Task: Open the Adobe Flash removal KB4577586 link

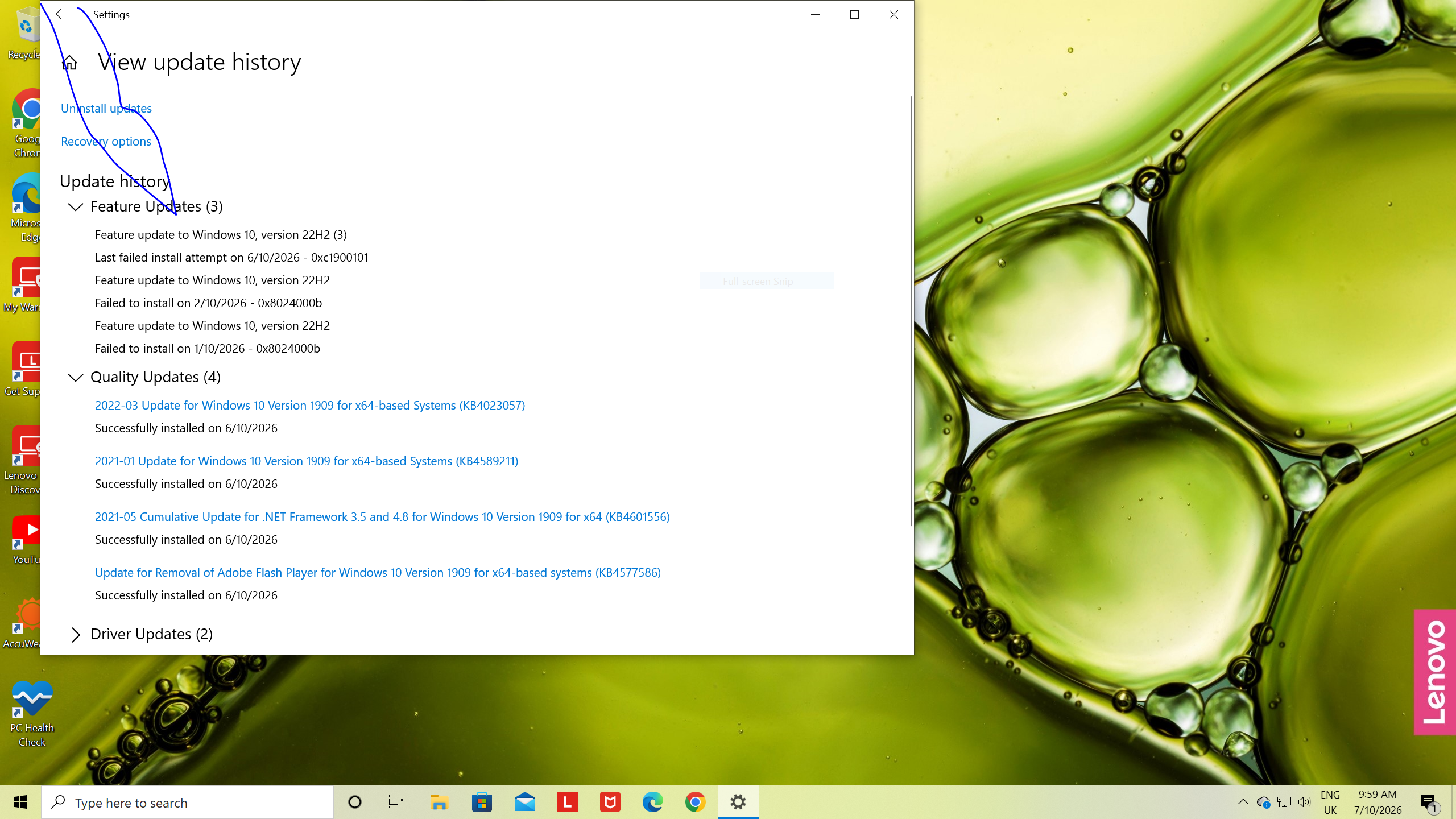Action: 378,572
